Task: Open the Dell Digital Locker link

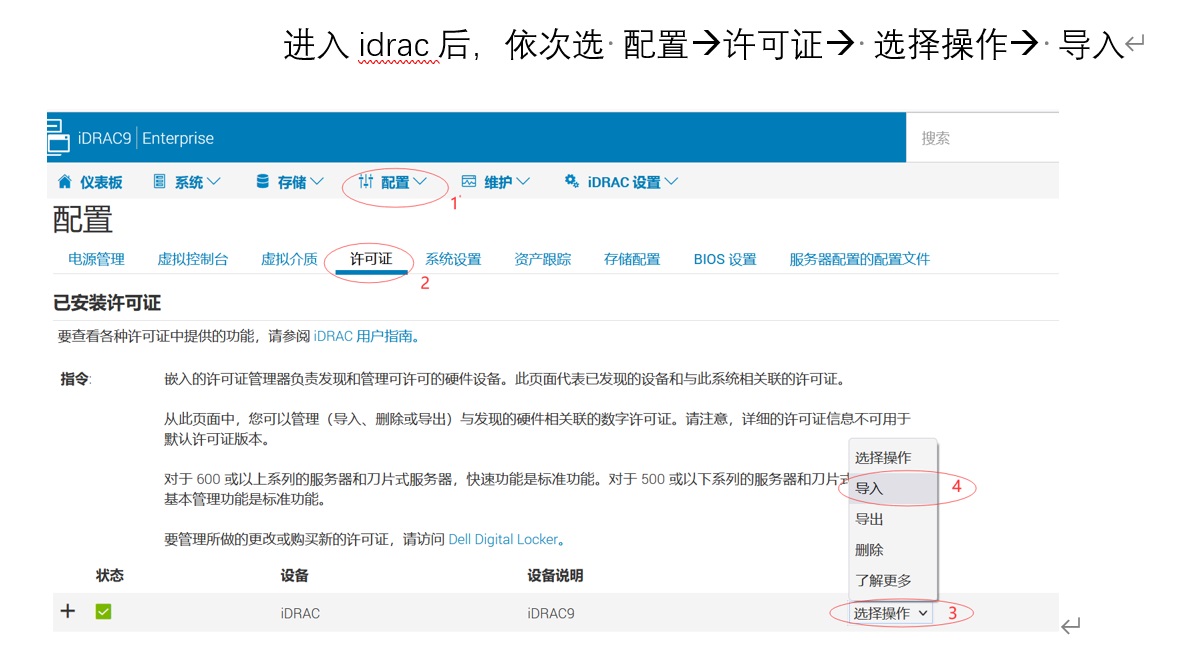Action: click(503, 539)
